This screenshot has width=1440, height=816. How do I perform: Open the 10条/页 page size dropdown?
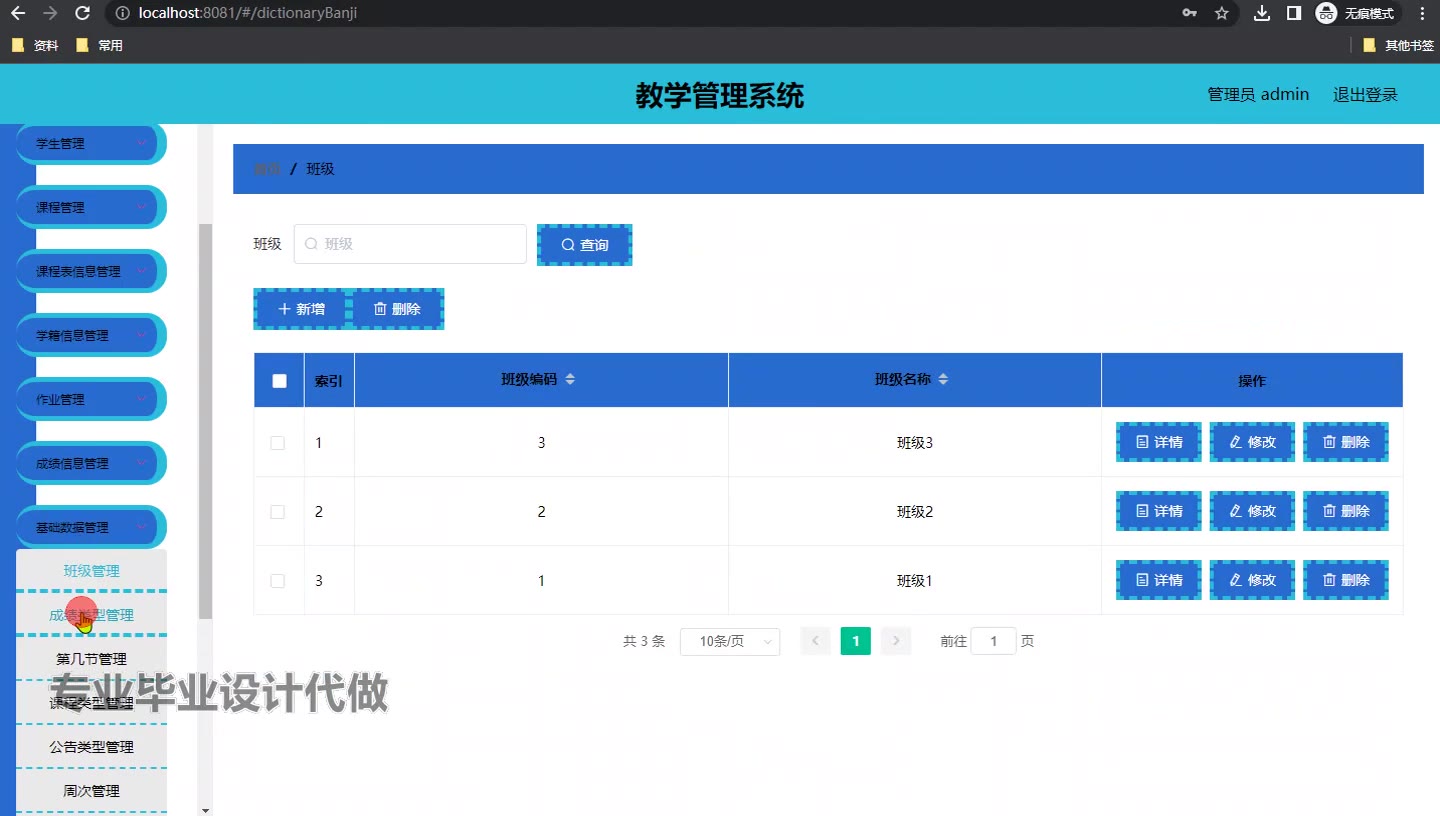tap(729, 642)
